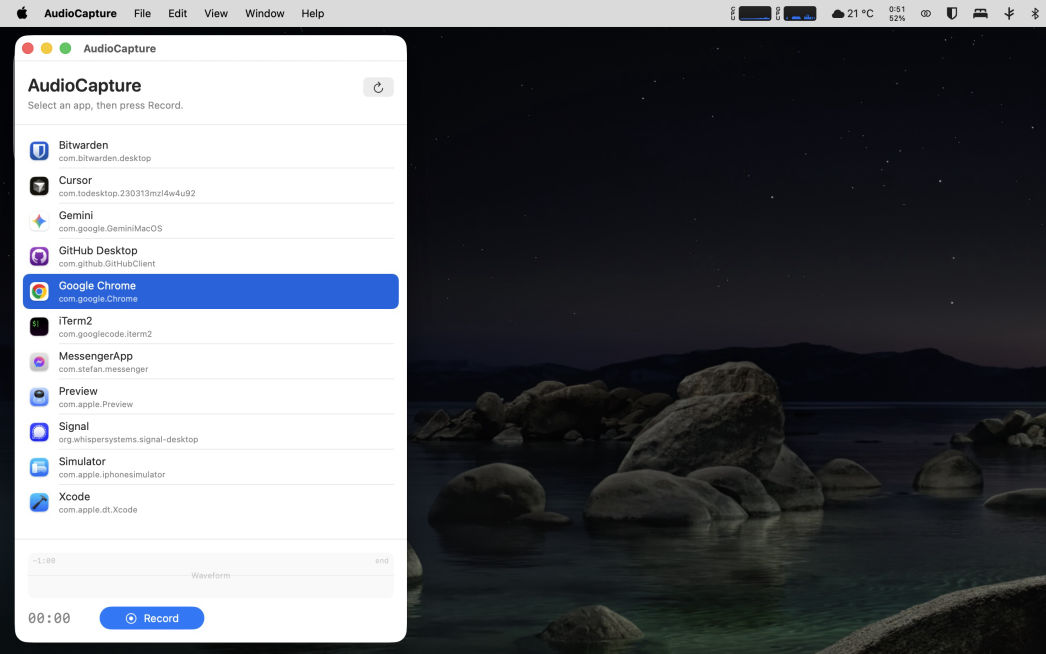Image resolution: width=1046 pixels, height=654 pixels.
Task: Click bundle ID com.google.GeminiMacOS
Action: (111, 228)
